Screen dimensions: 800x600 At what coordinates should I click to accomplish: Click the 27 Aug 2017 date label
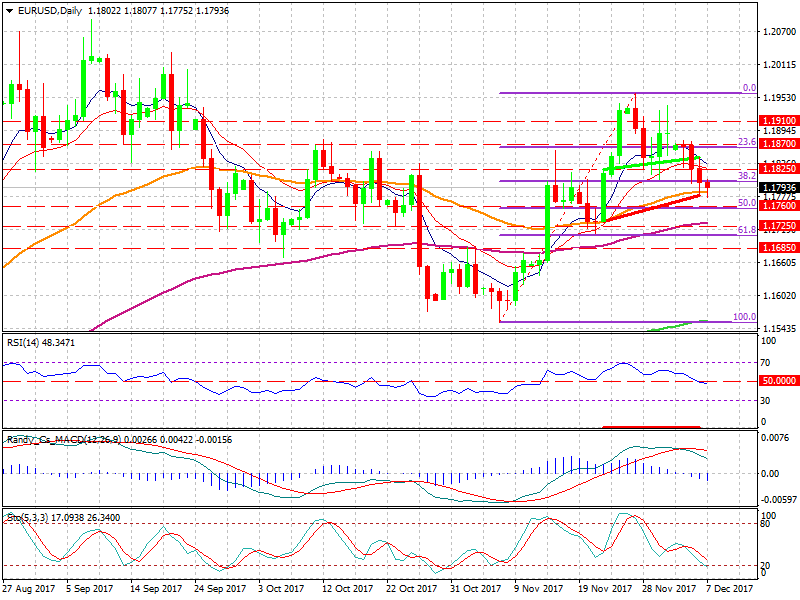point(29,589)
